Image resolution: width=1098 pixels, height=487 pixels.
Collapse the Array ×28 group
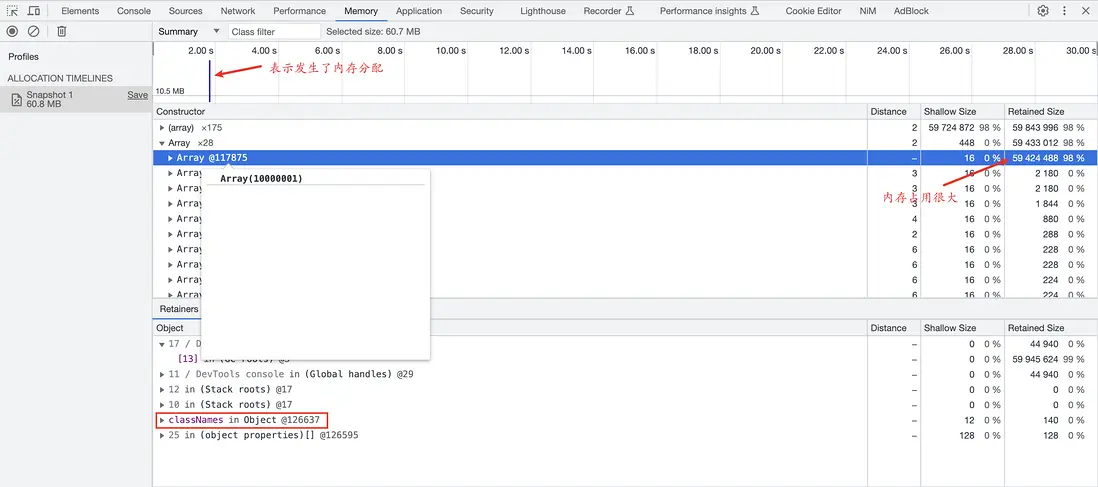click(x=162, y=143)
